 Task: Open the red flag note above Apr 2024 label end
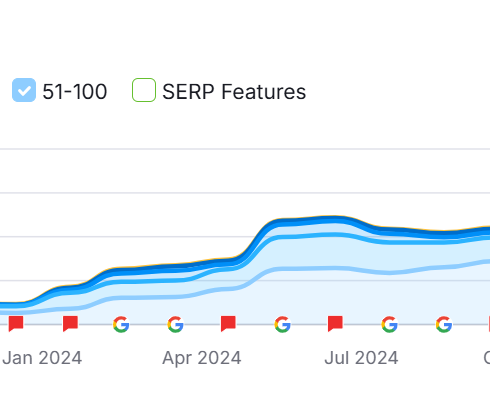coord(228,324)
